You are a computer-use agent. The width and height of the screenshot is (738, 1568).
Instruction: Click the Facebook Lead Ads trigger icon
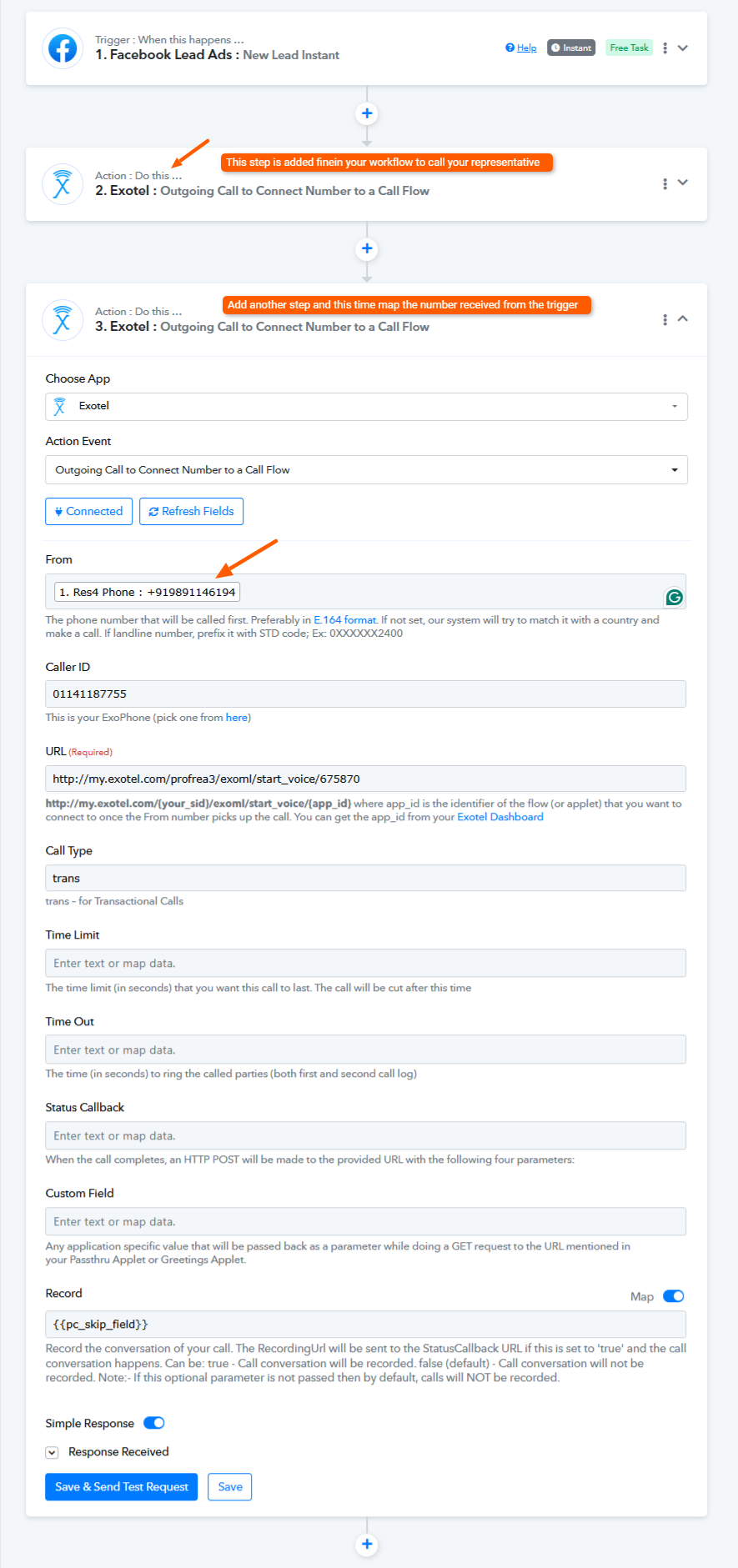(63, 48)
